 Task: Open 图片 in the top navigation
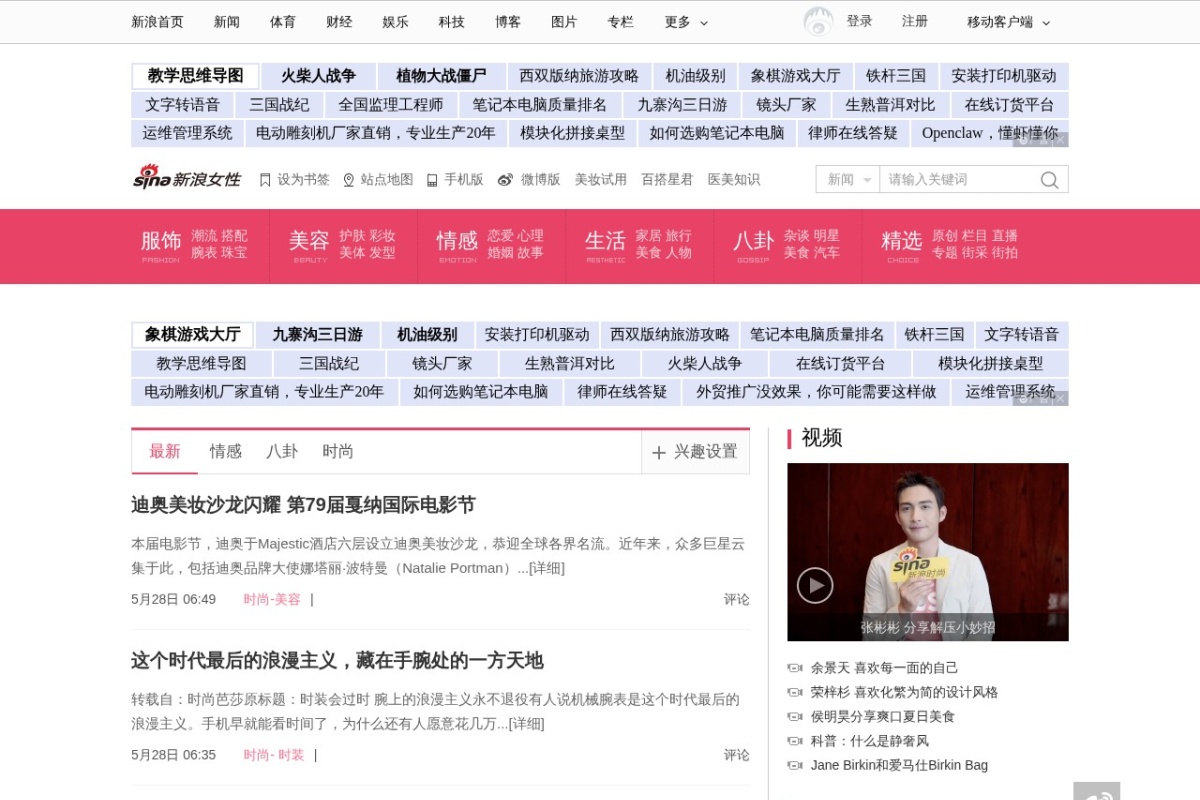coord(564,22)
